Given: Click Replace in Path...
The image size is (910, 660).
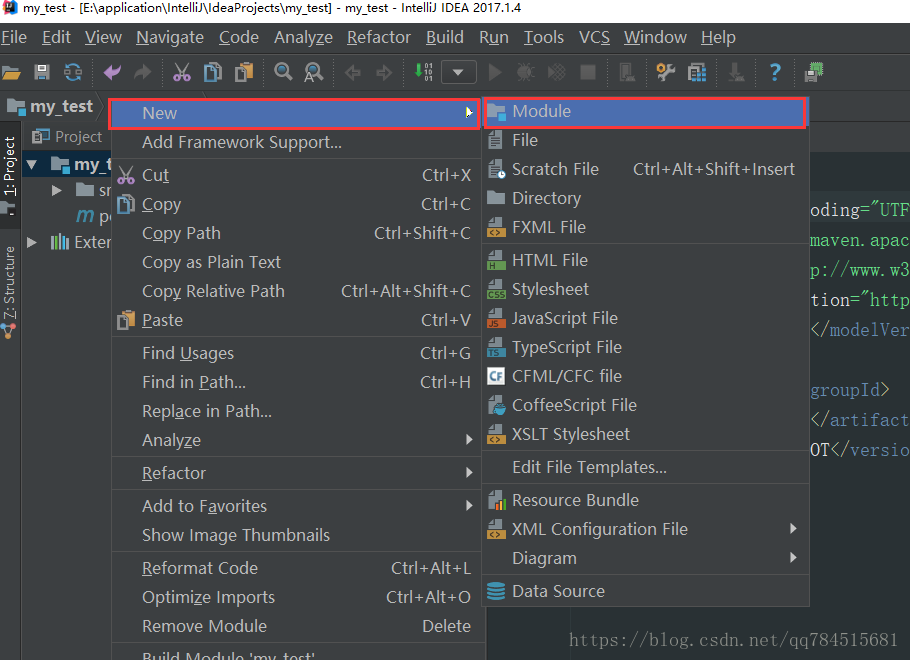Looking at the screenshot, I should click(x=296, y=412).
